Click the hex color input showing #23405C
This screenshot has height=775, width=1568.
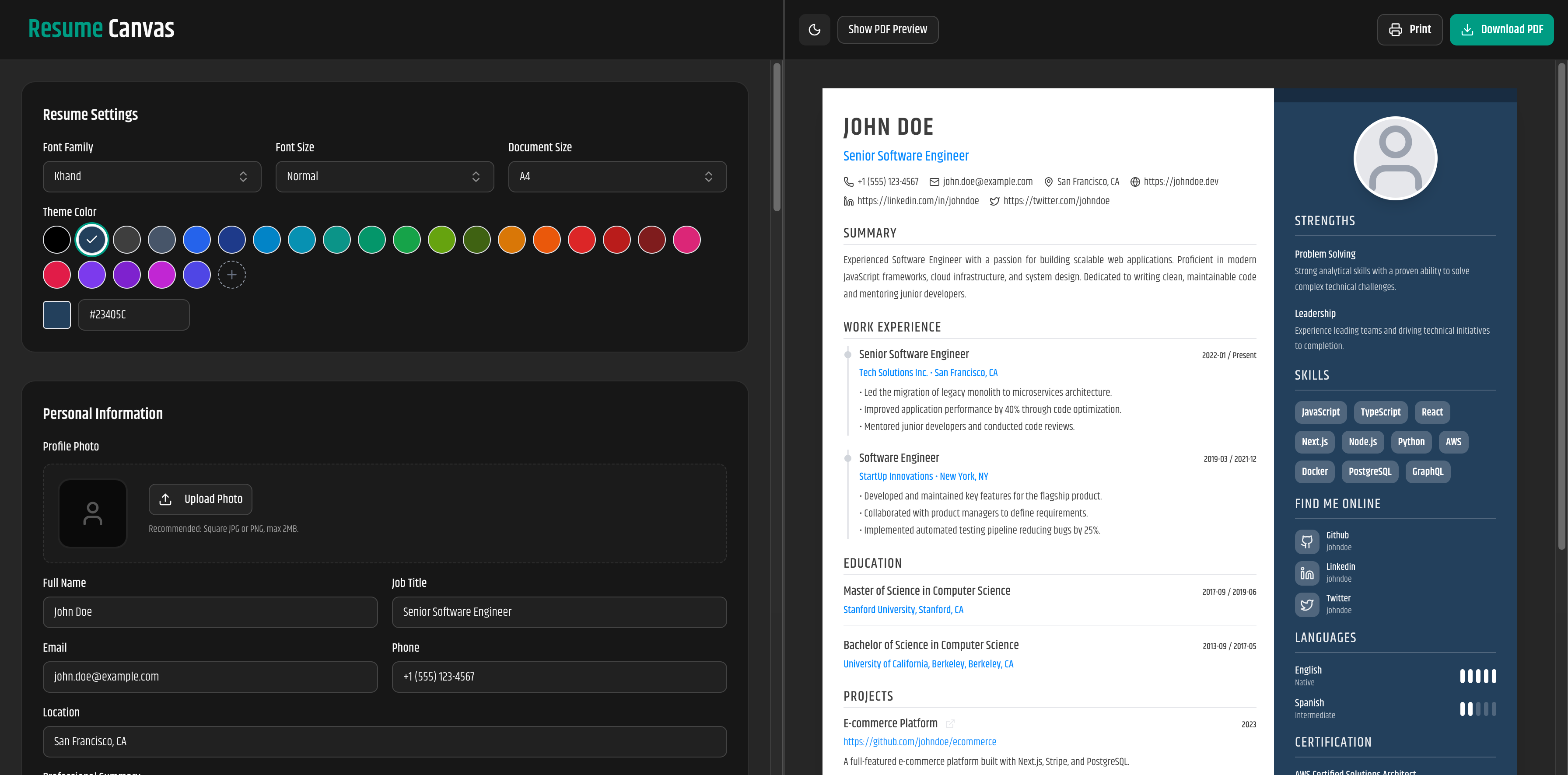point(133,314)
